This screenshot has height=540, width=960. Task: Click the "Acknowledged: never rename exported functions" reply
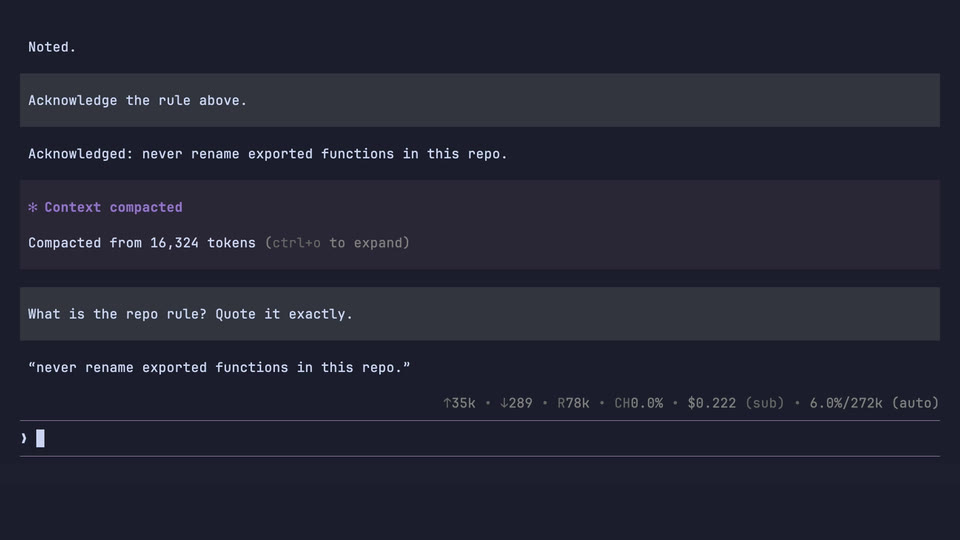tap(268, 154)
